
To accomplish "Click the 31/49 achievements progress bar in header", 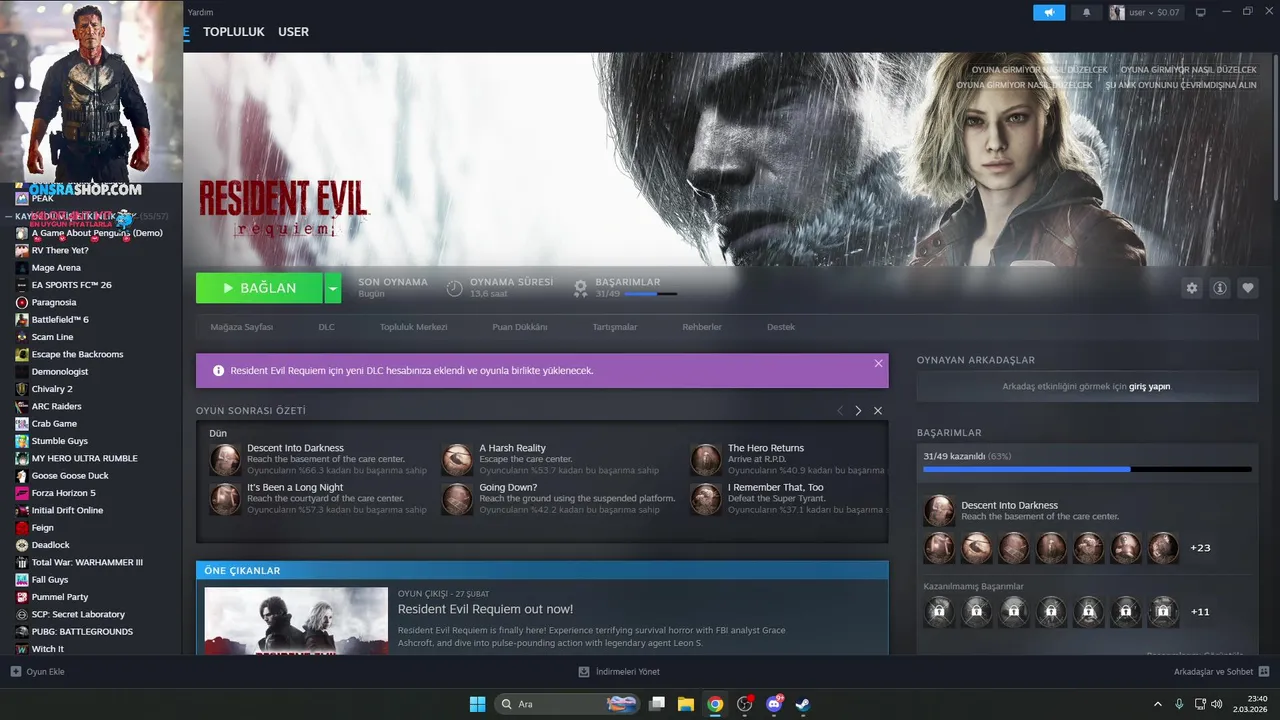I will (x=649, y=294).
